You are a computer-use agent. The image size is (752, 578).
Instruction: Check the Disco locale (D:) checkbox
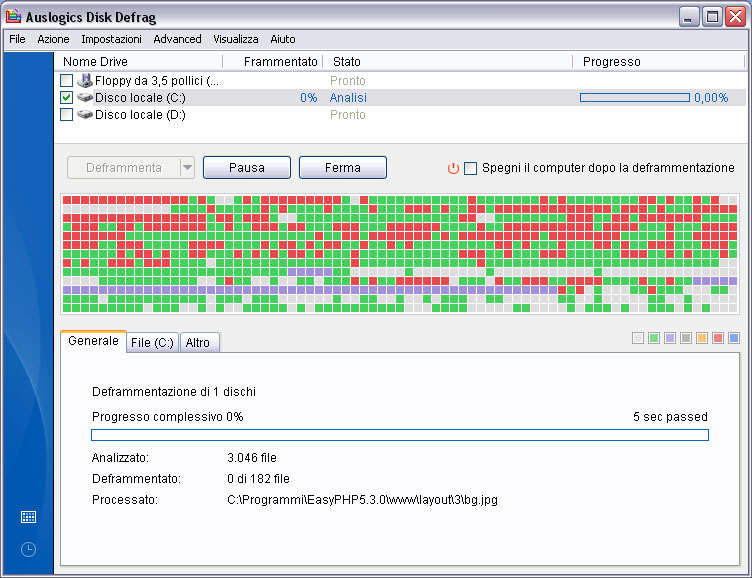pyautogui.click(x=67, y=115)
